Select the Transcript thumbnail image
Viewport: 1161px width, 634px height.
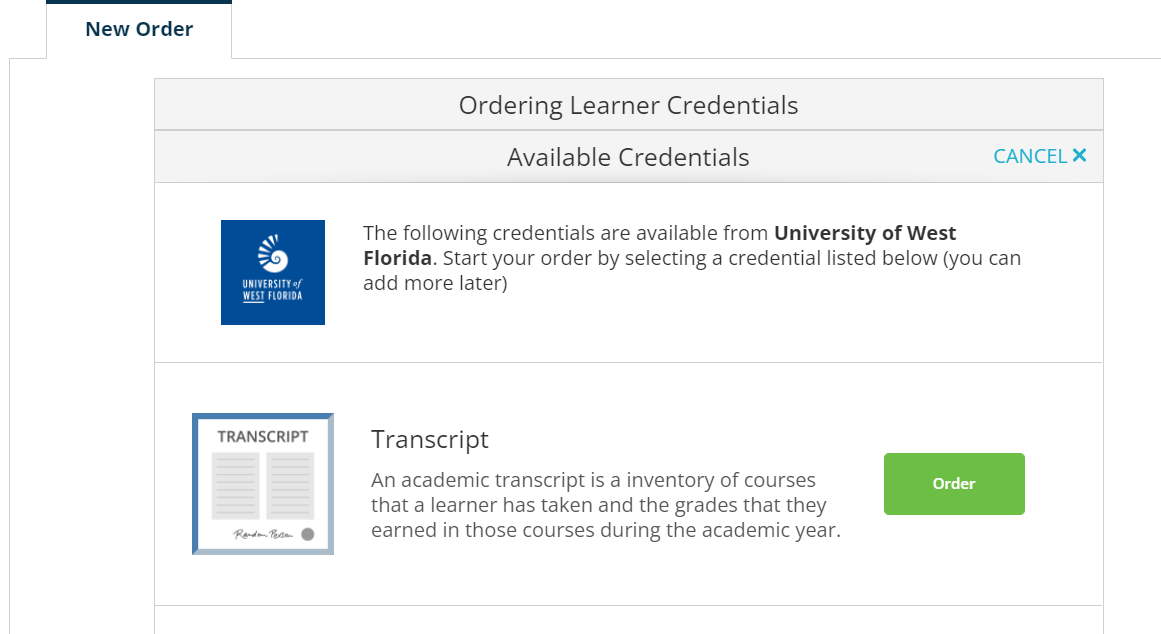pos(263,484)
